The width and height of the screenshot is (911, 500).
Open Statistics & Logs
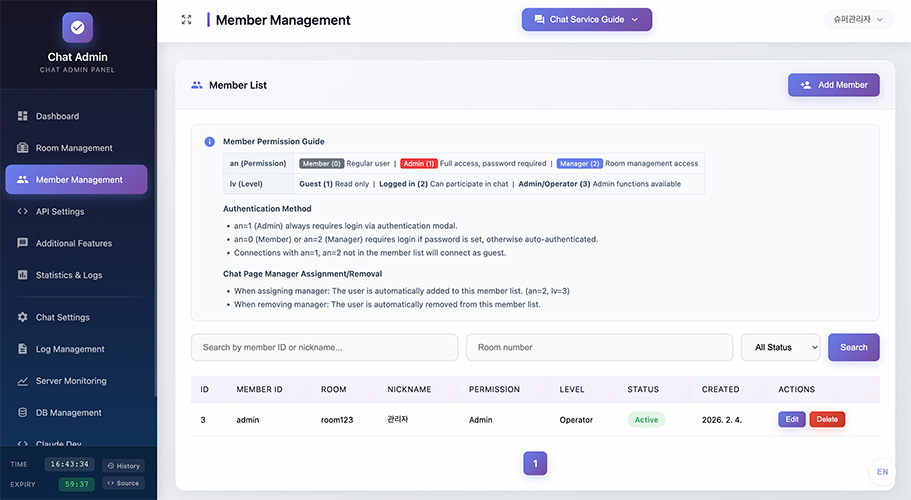[76, 275]
